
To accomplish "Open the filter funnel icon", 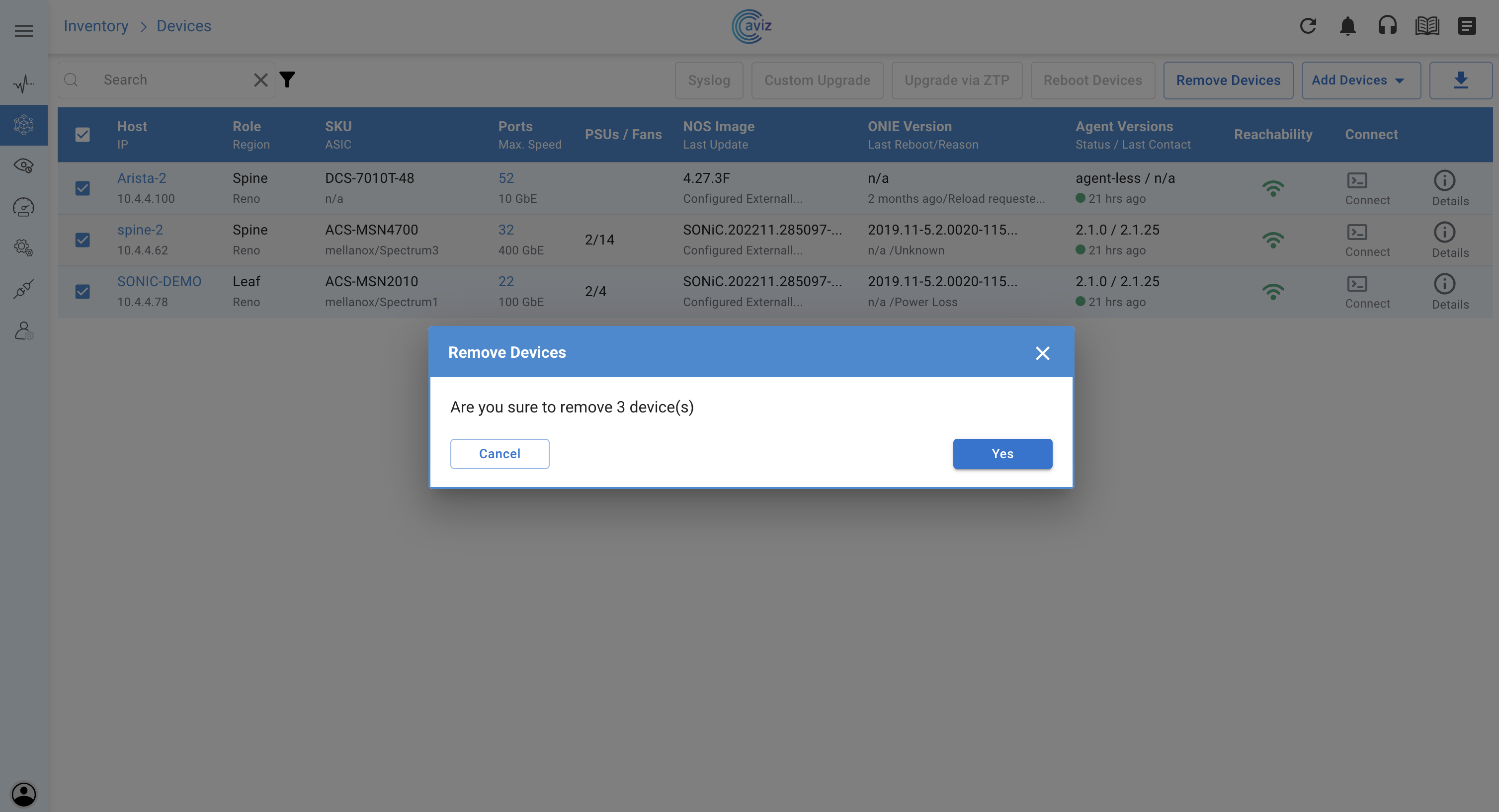I will (x=287, y=80).
